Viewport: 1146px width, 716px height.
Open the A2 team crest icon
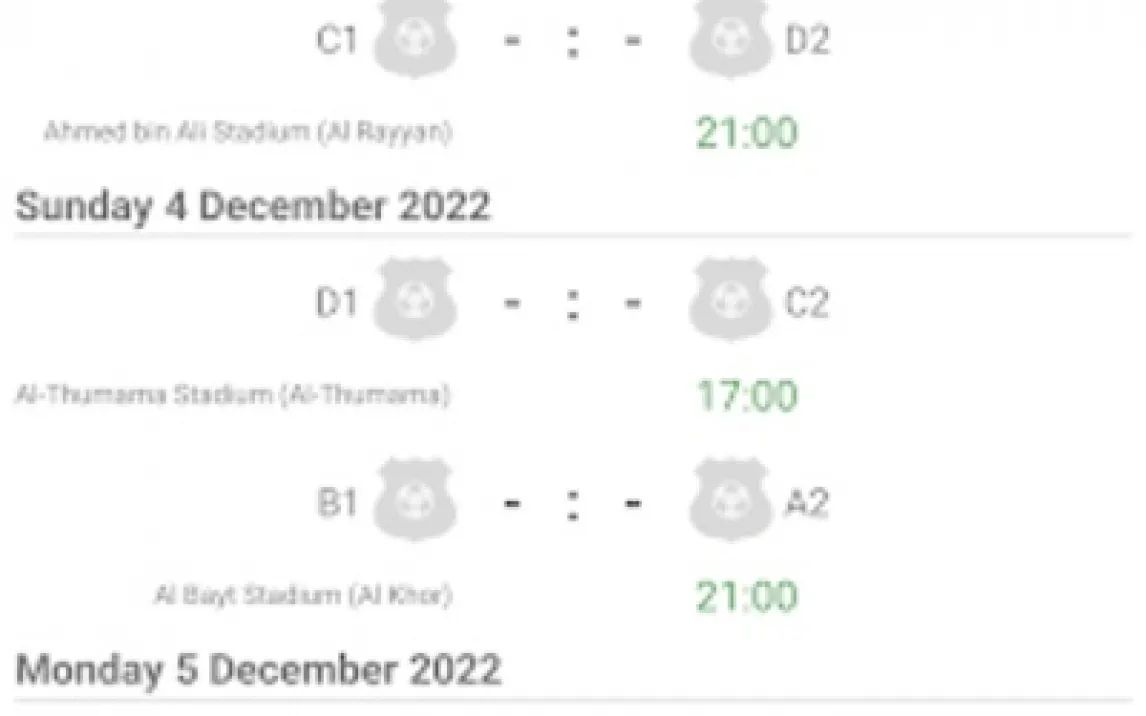click(x=730, y=502)
